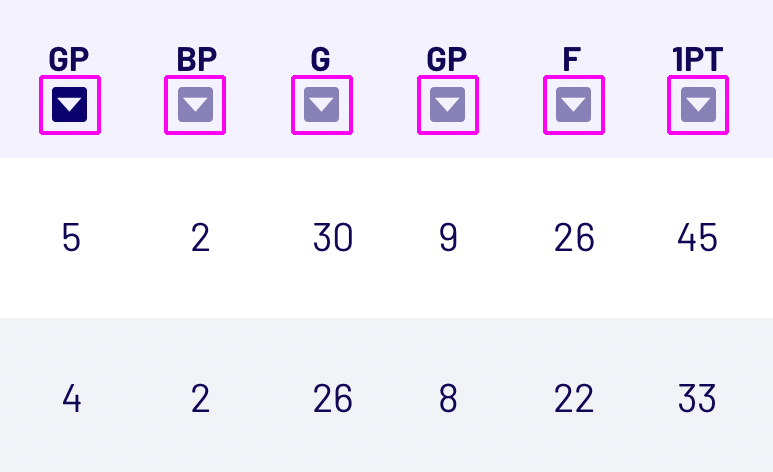This screenshot has height=472, width=773.
Task: Select the cell showing 22
Action: pyautogui.click(x=573, y=399)
